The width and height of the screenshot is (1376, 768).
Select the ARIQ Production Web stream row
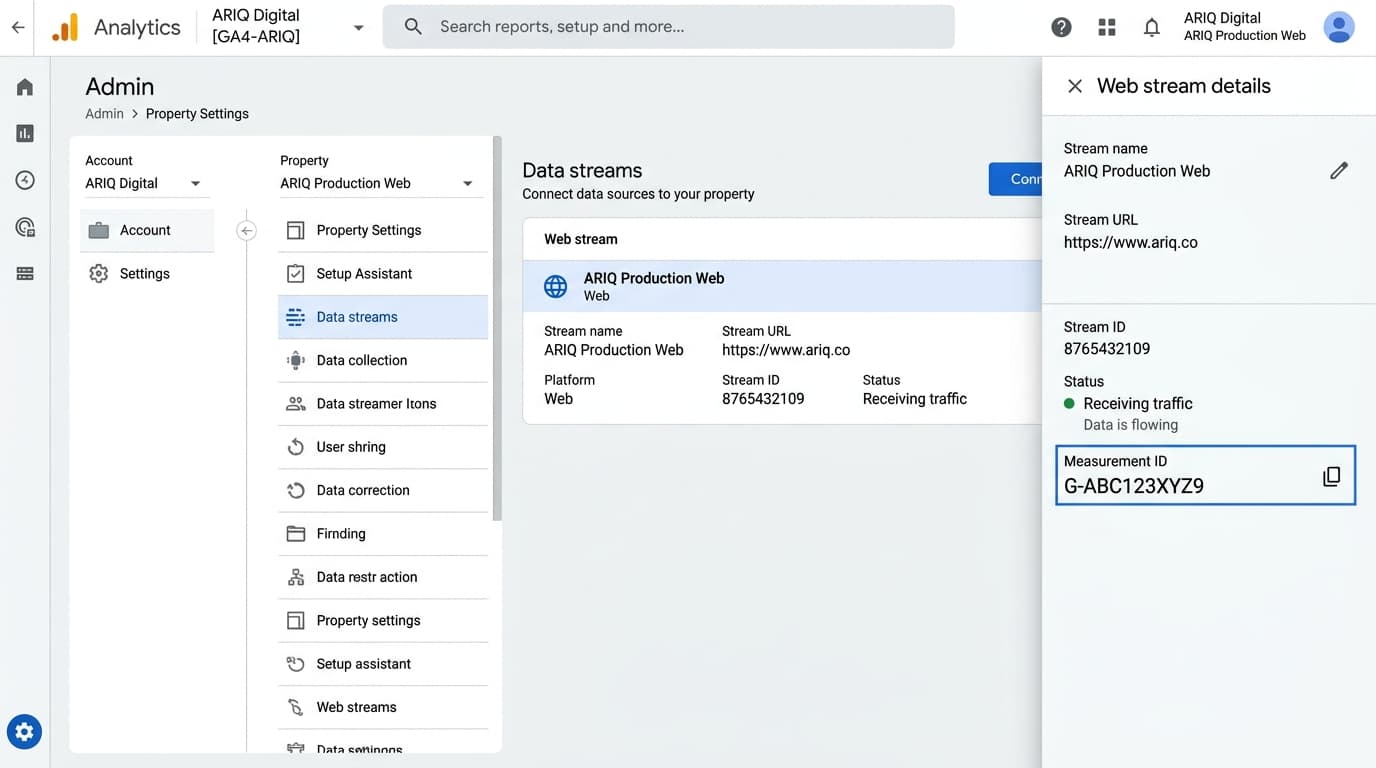tap(782, 286)
